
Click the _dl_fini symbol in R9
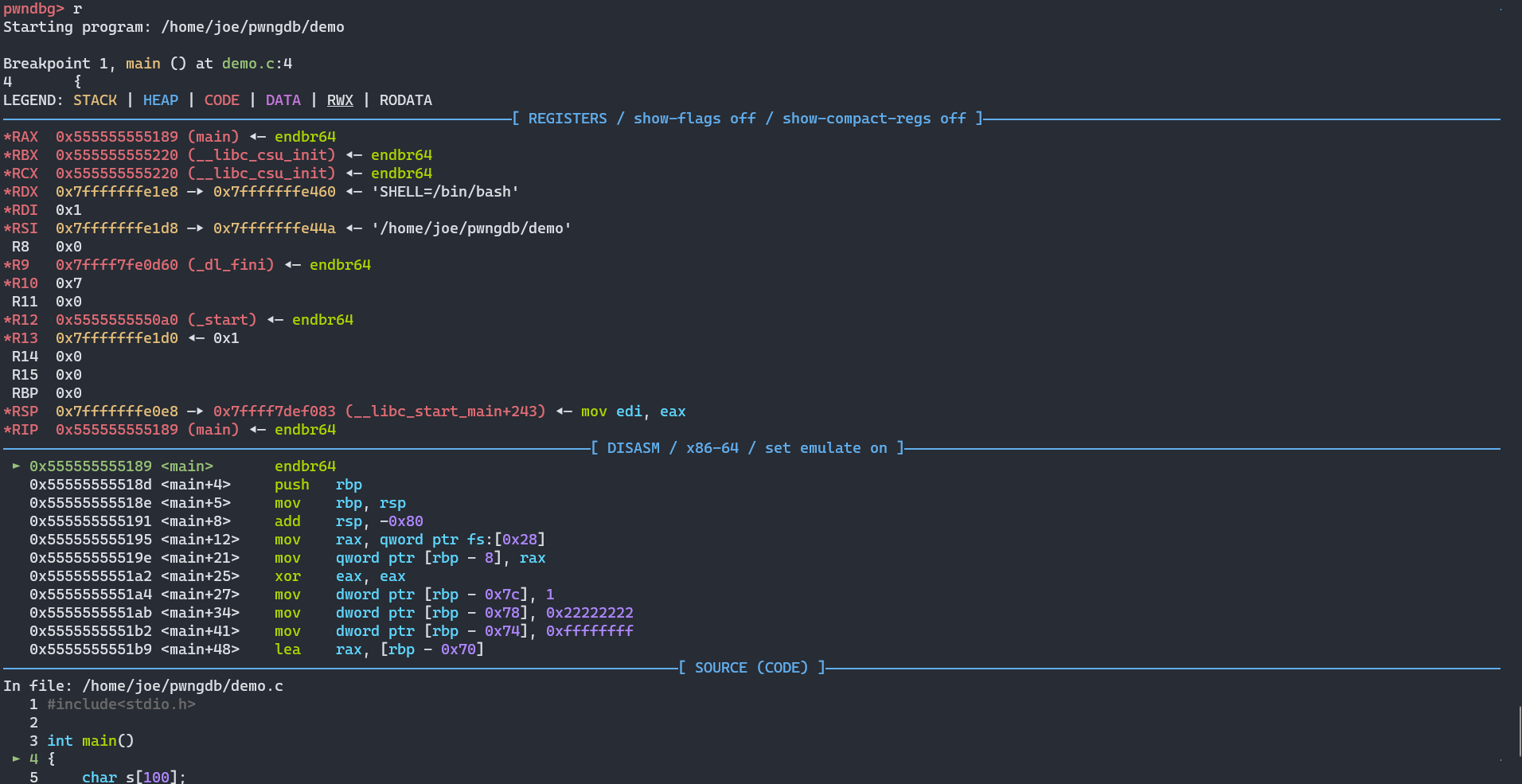(x=231, y=265)
